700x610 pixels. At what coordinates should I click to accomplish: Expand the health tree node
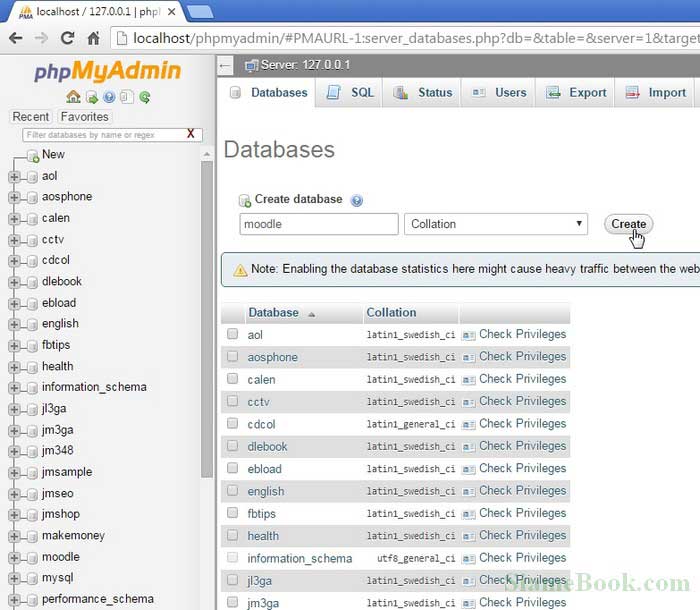14,367
